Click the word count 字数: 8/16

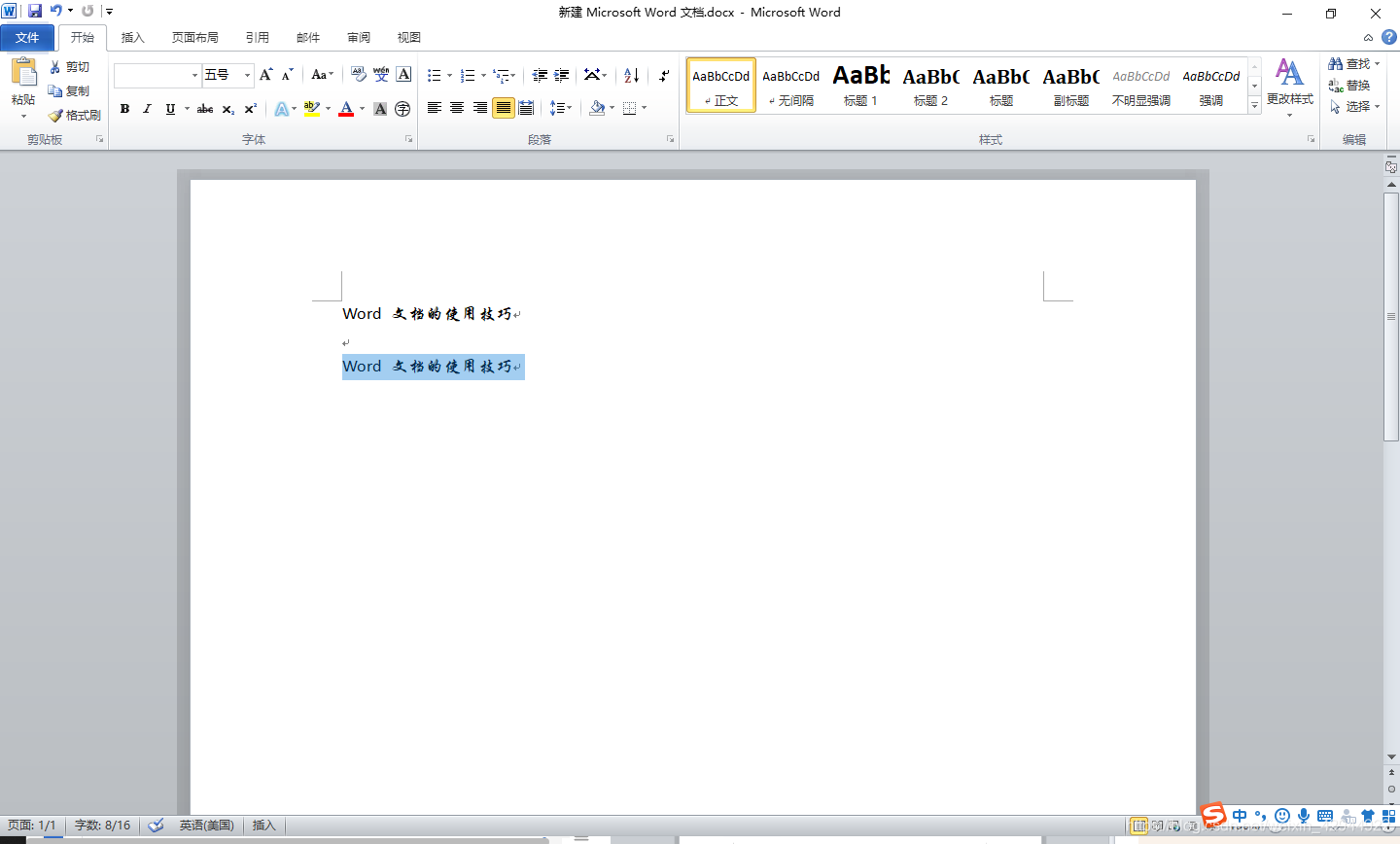pos(102,825)
